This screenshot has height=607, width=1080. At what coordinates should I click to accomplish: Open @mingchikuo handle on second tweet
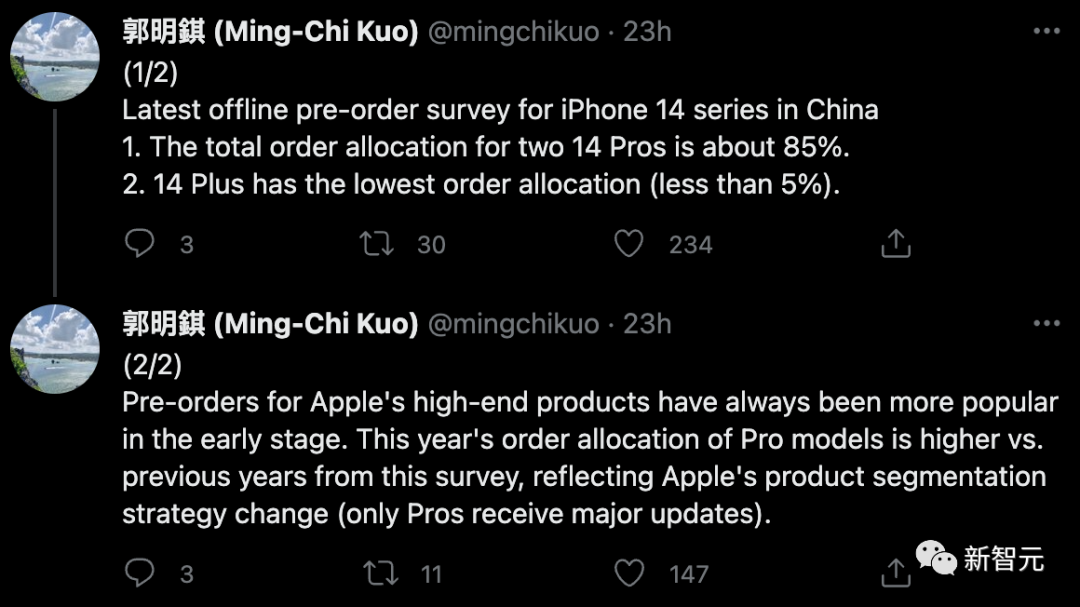coord(514,324)
